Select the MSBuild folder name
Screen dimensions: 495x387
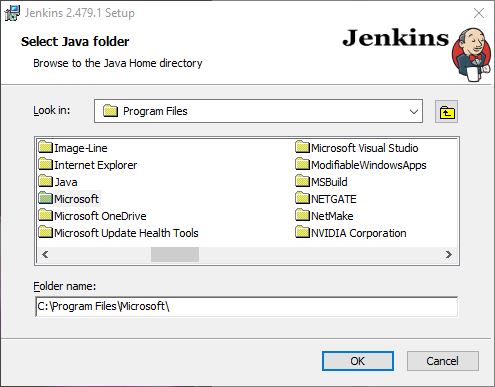tap(329, 182)
